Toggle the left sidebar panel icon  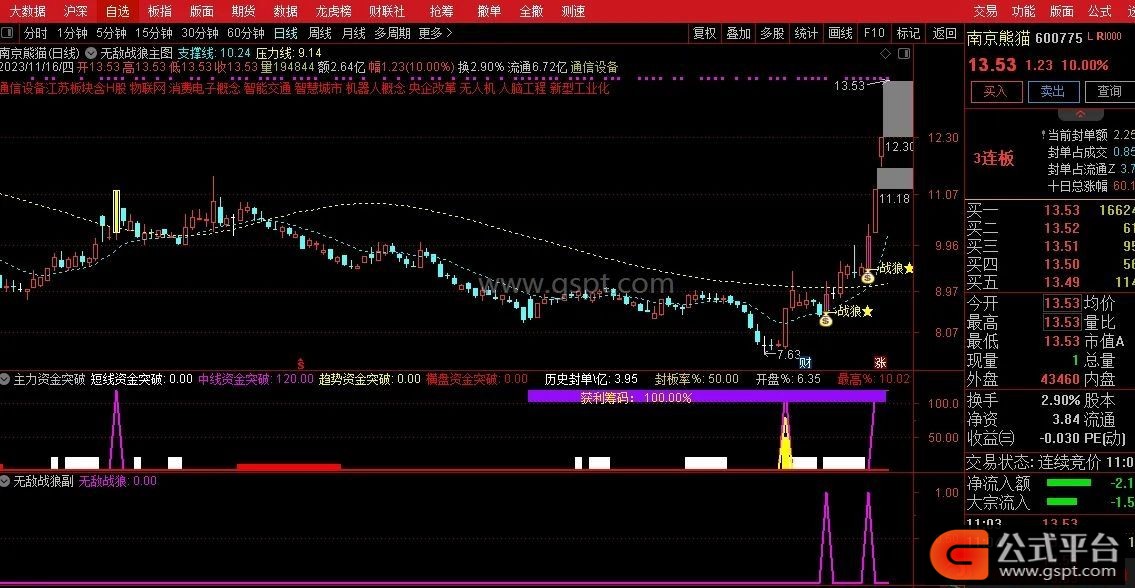tap(7, 33)
